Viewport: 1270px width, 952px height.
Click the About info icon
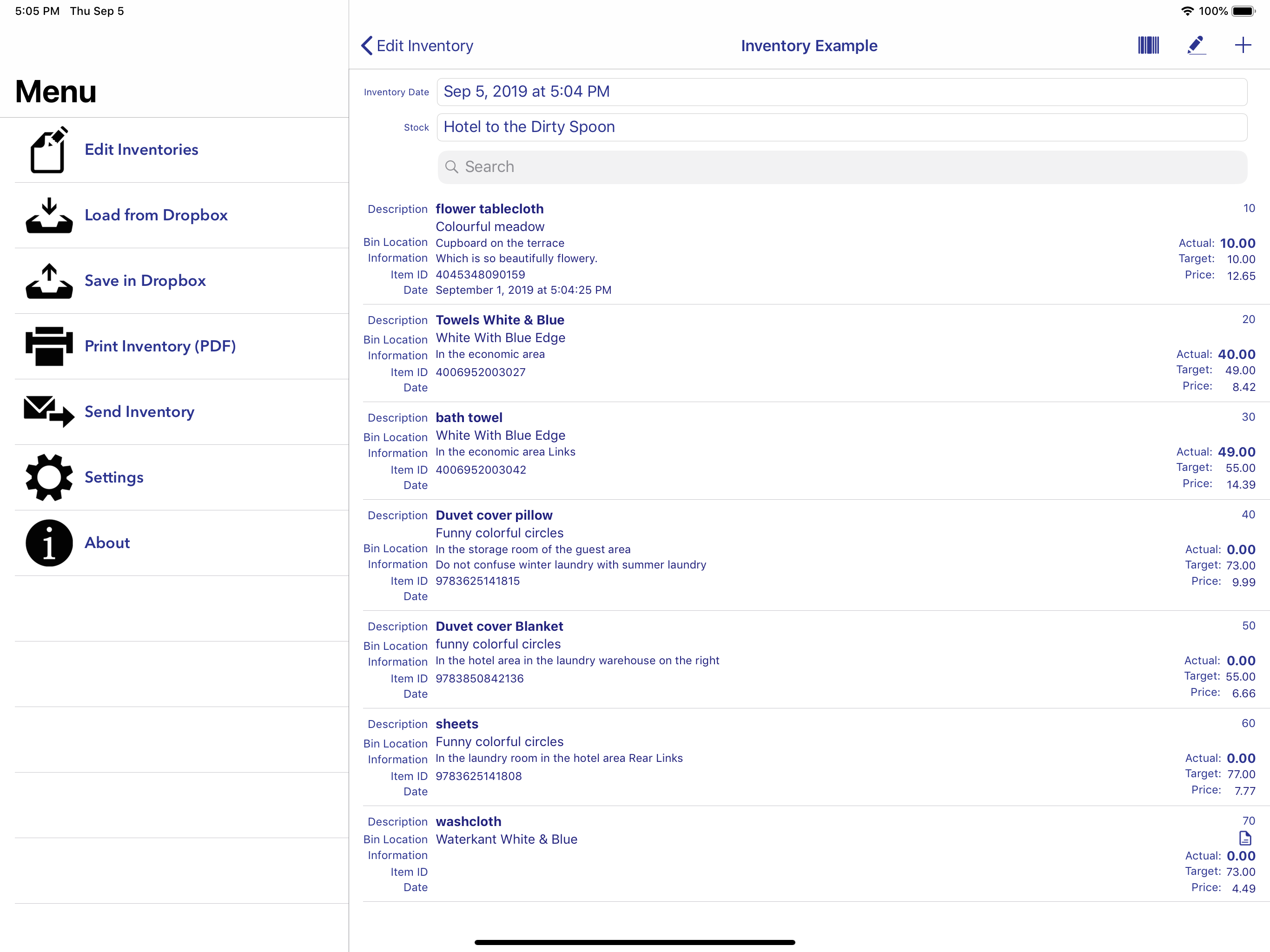click(x=49, y=543)
